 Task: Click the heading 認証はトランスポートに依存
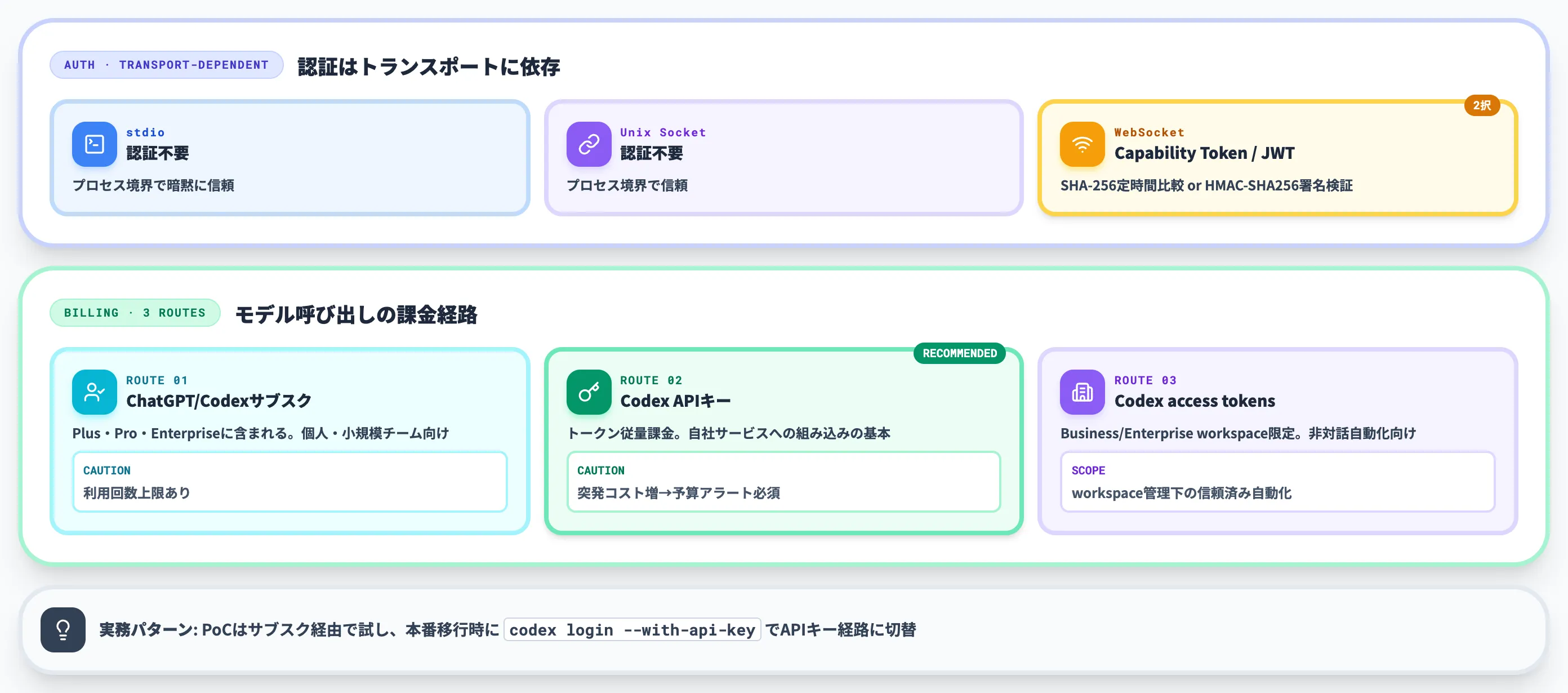pyautogui.click(x=429, y=66)
